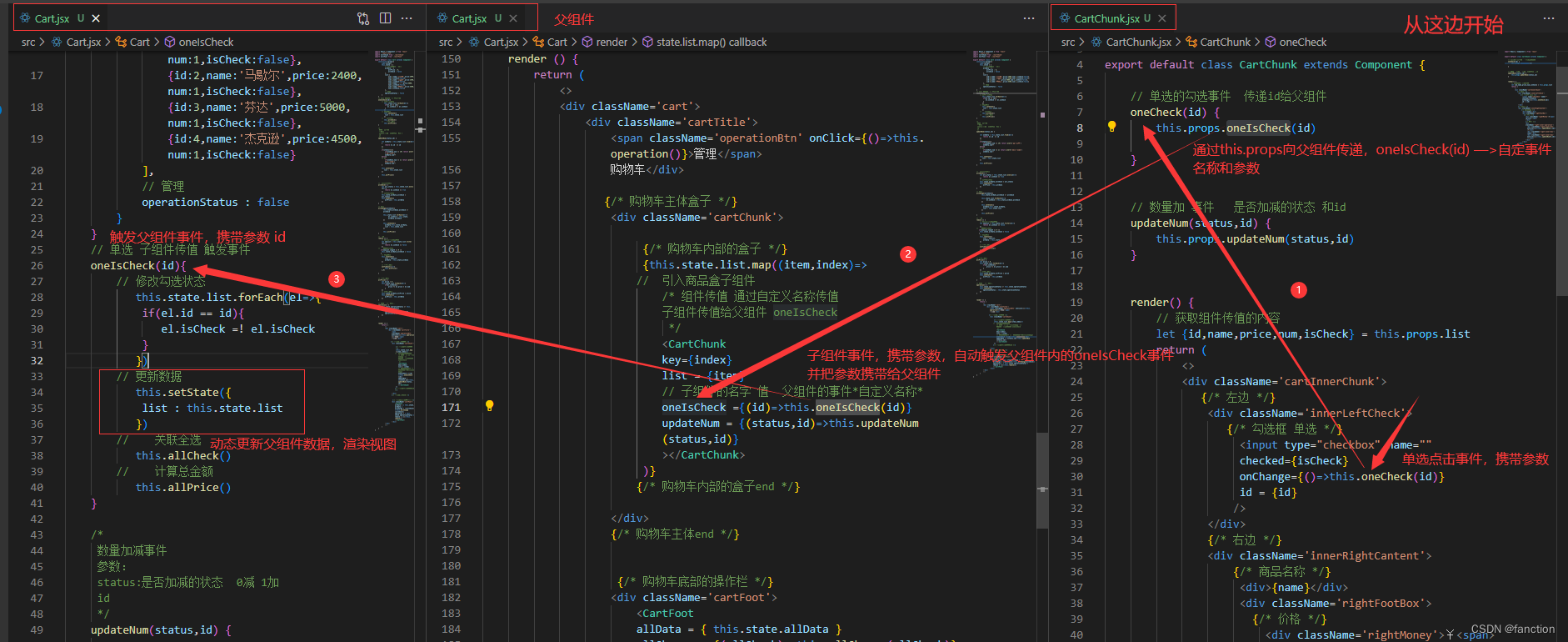Image resolution: width=1568 pixels, height=642 pixels.
Task: Open state.list.map() callback breadcrumb
Action: tap(705, 42)
